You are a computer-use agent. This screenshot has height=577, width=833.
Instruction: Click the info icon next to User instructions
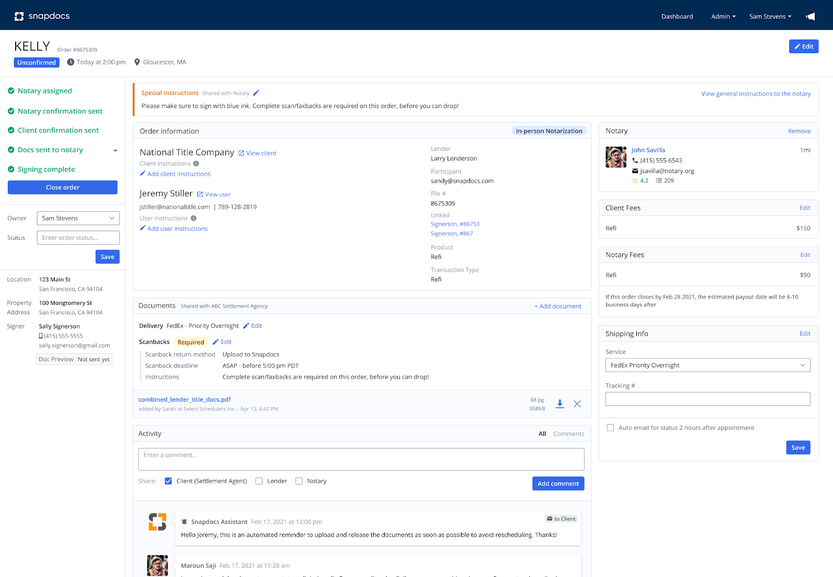pos(193,218)
